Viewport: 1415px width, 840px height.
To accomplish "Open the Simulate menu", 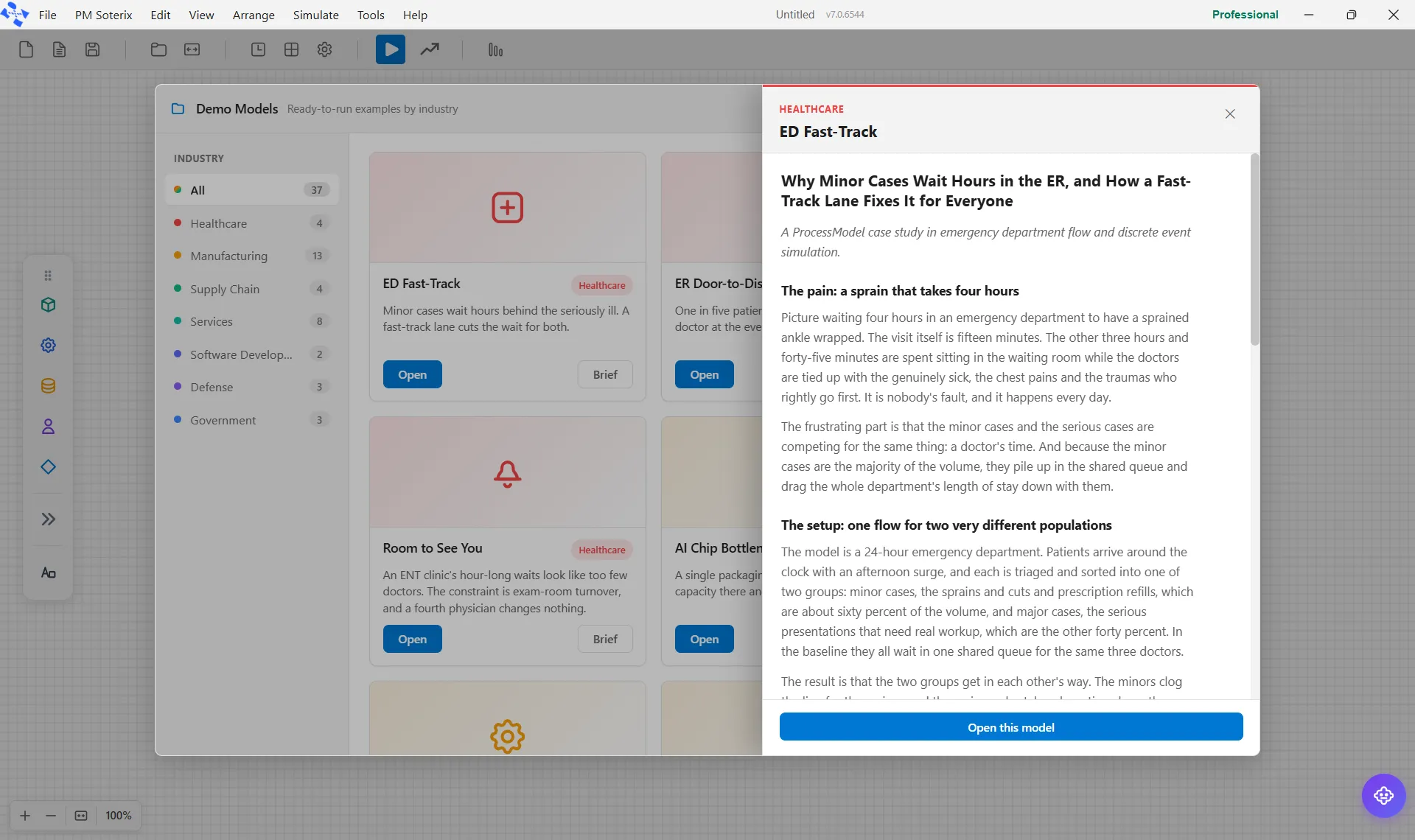I will 315,15.
